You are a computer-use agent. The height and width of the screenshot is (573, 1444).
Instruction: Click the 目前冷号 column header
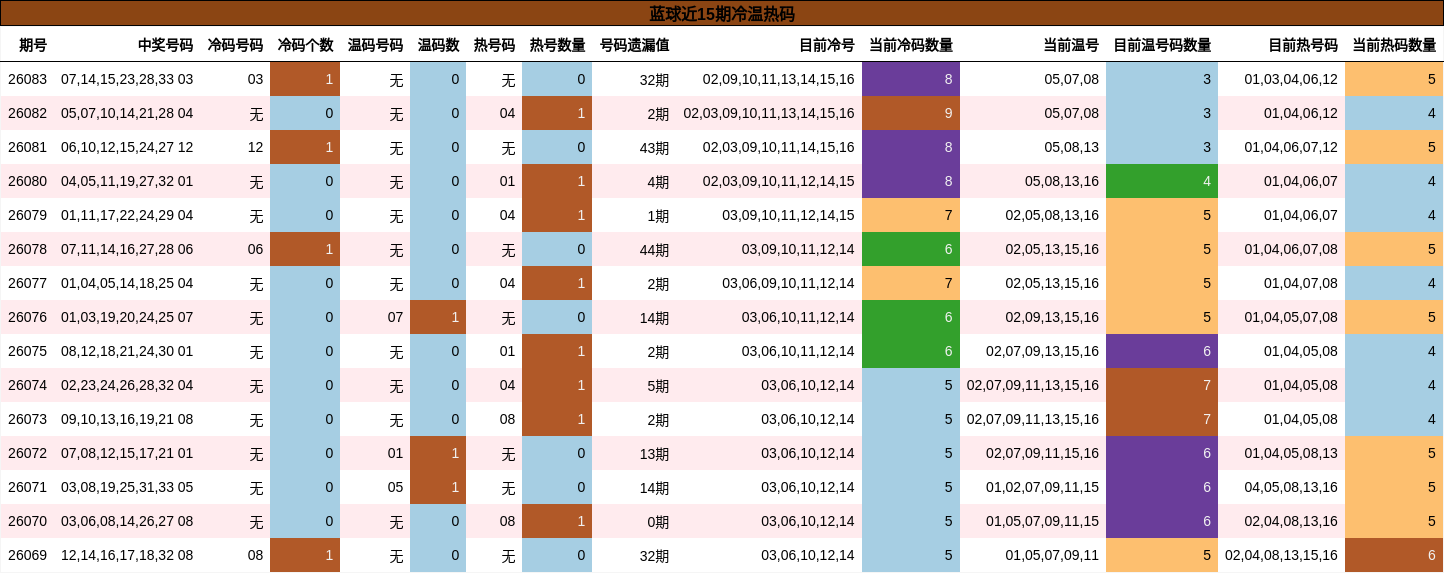(827, 45)
